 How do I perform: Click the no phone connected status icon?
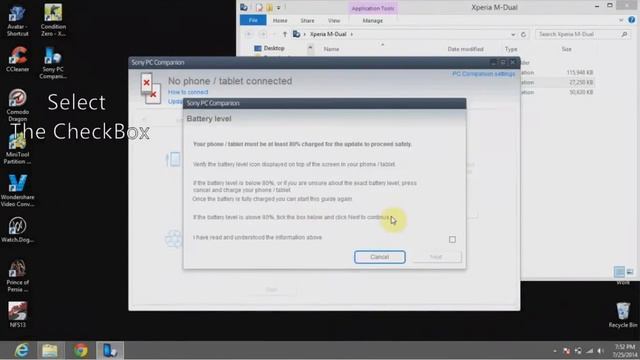[x=151, y=88]
